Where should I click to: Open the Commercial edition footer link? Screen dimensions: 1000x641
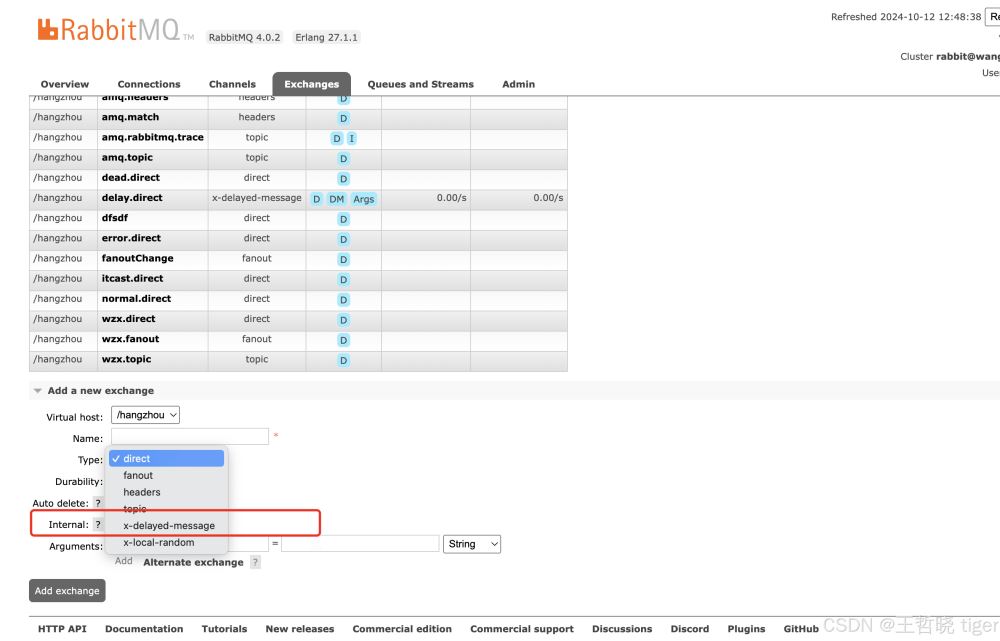click(402, 629)
